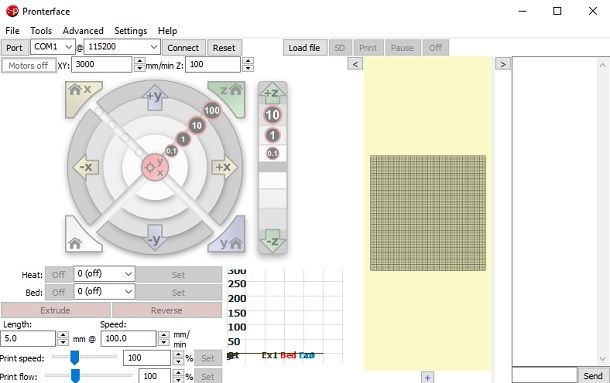Open the Advanced menu
Screen dimensions: 610x383
click(x=83, y=31)
